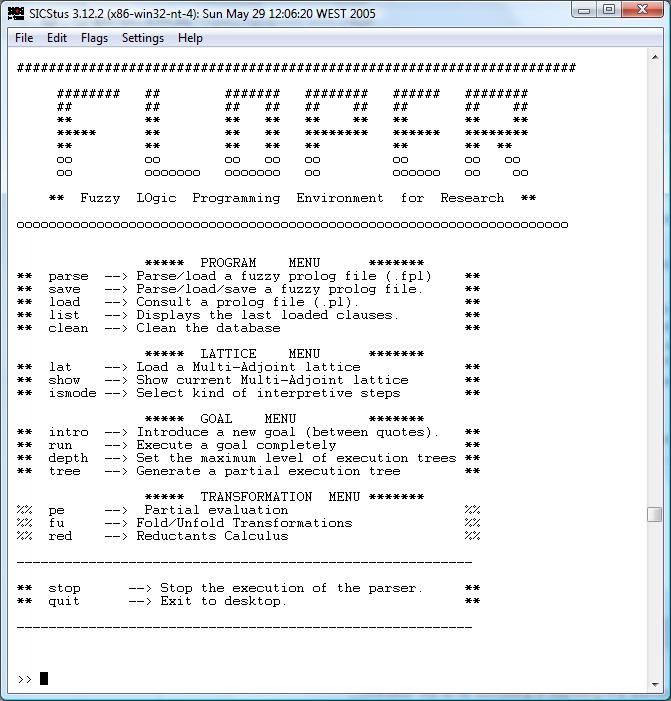Click 'Reductants Calculus' text
This screenshot has height=701, width=671.
212,536
